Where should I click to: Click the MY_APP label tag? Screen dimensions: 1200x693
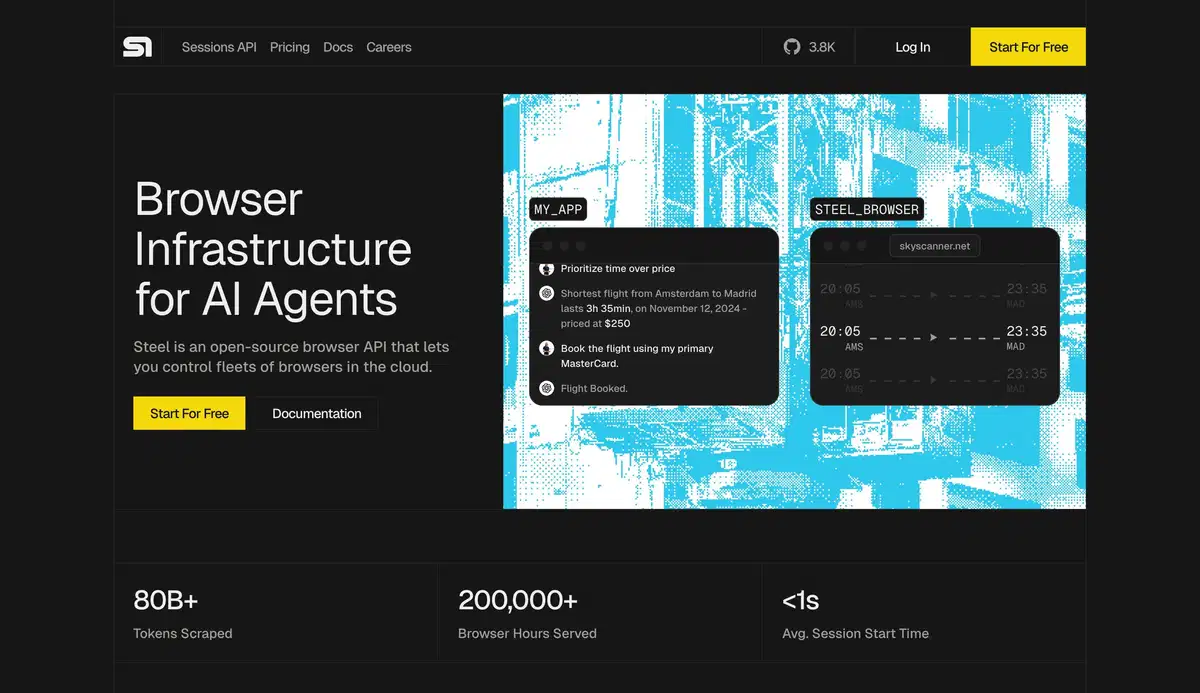tap(558, 210)
